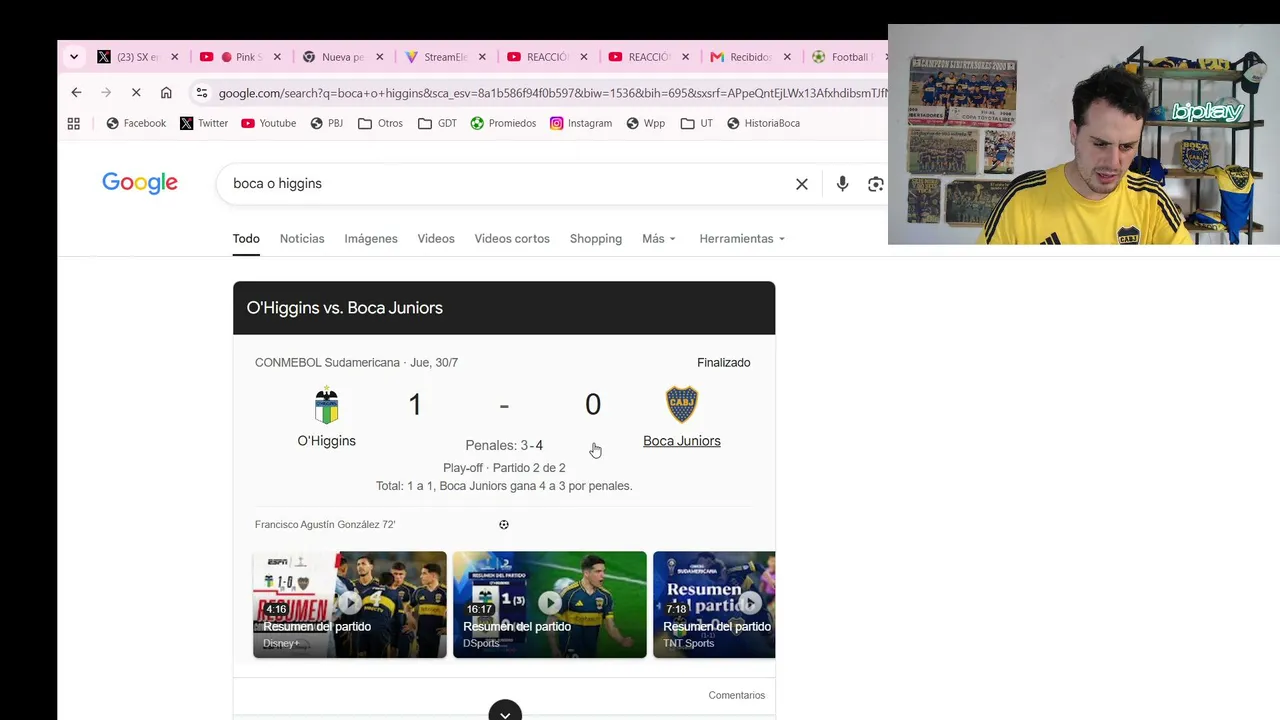Start a voice search with the microphone
The height and width of the screenshot is (720, 1280).
[x=842, y=184]
